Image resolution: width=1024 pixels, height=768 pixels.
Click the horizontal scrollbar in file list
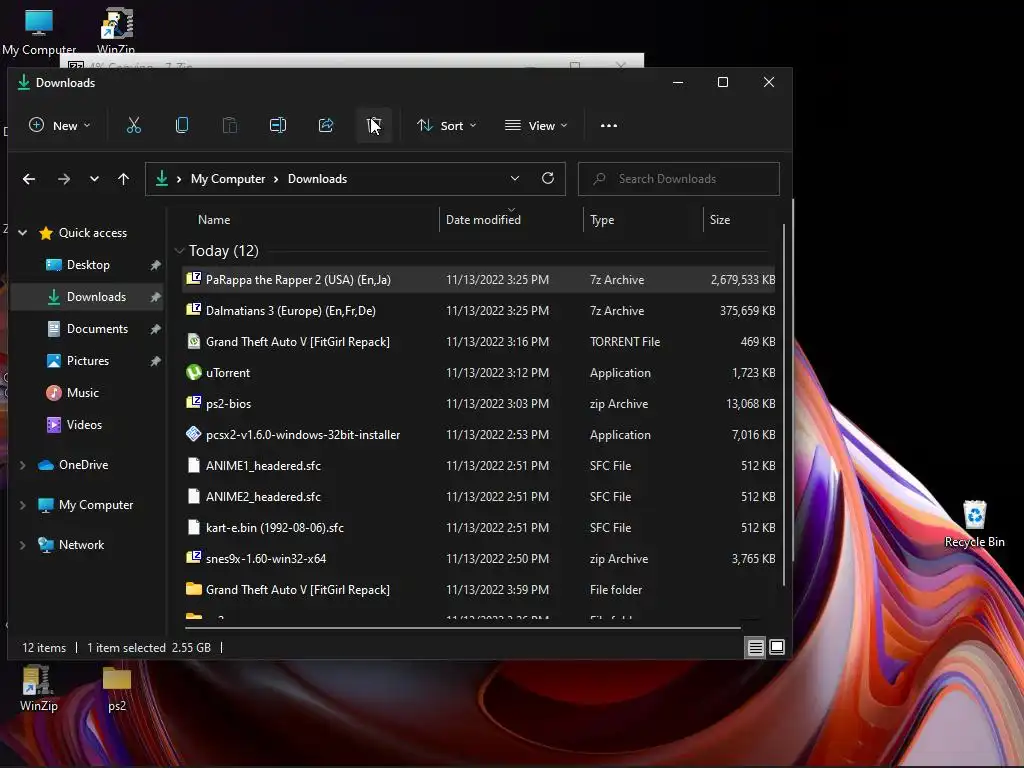coord(462,628)
